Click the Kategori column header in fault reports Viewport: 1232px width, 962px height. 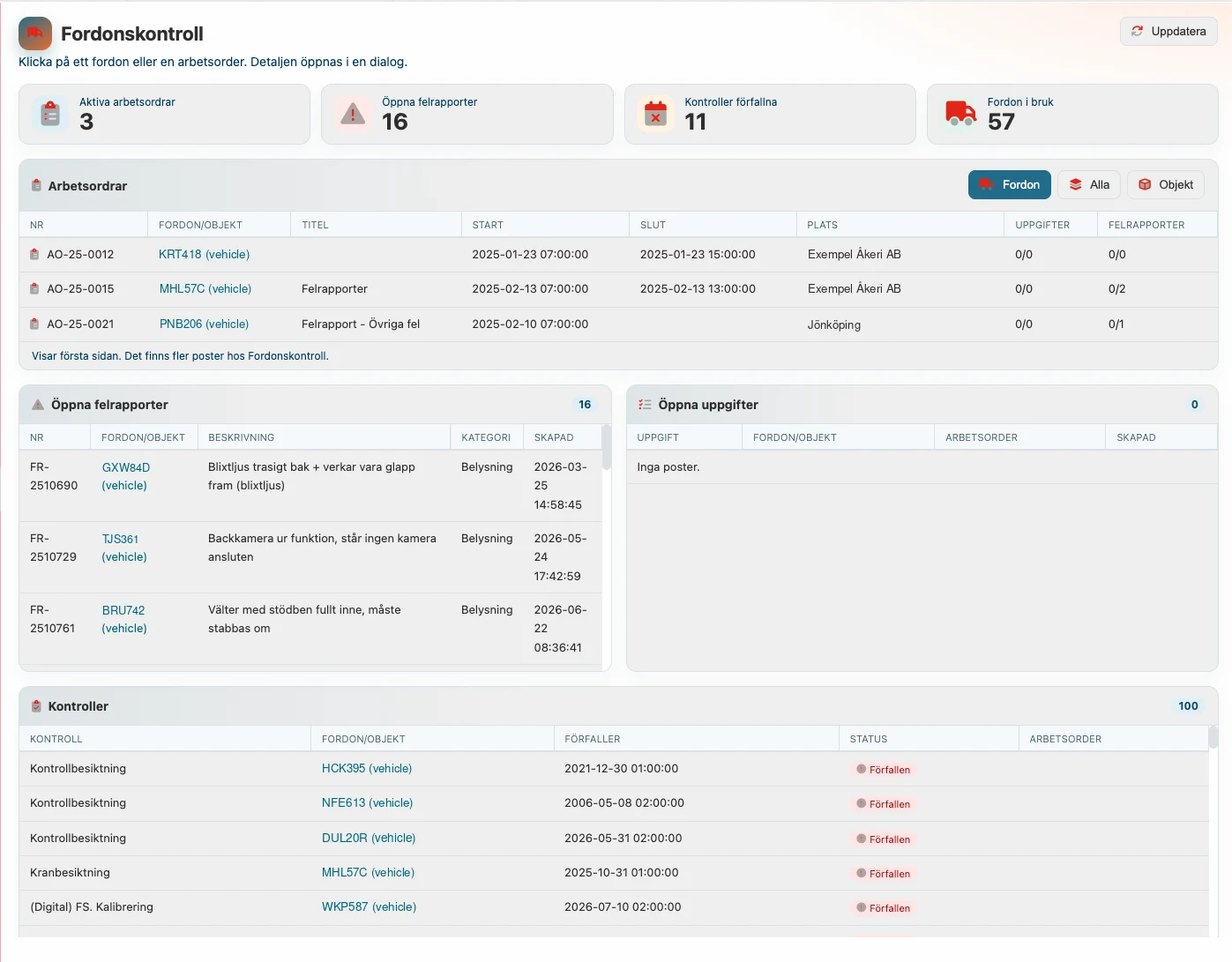(486, 438)
